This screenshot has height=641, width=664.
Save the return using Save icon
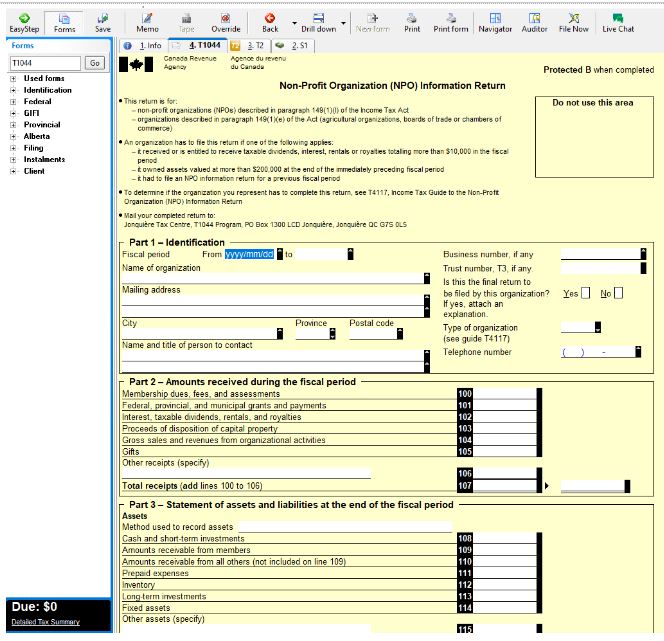click(x=102, y=23)
